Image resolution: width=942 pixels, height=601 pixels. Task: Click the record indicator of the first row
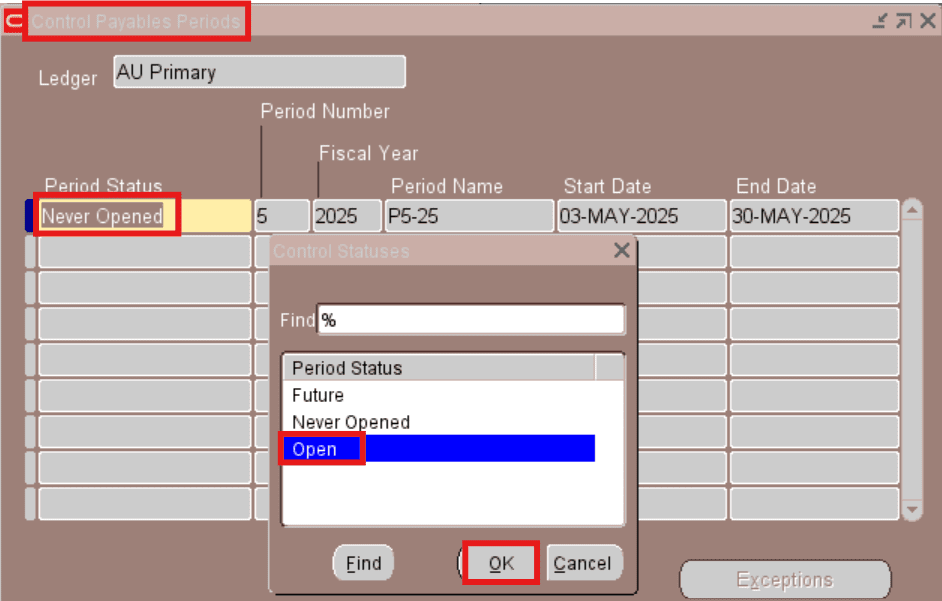coord(30,216)
